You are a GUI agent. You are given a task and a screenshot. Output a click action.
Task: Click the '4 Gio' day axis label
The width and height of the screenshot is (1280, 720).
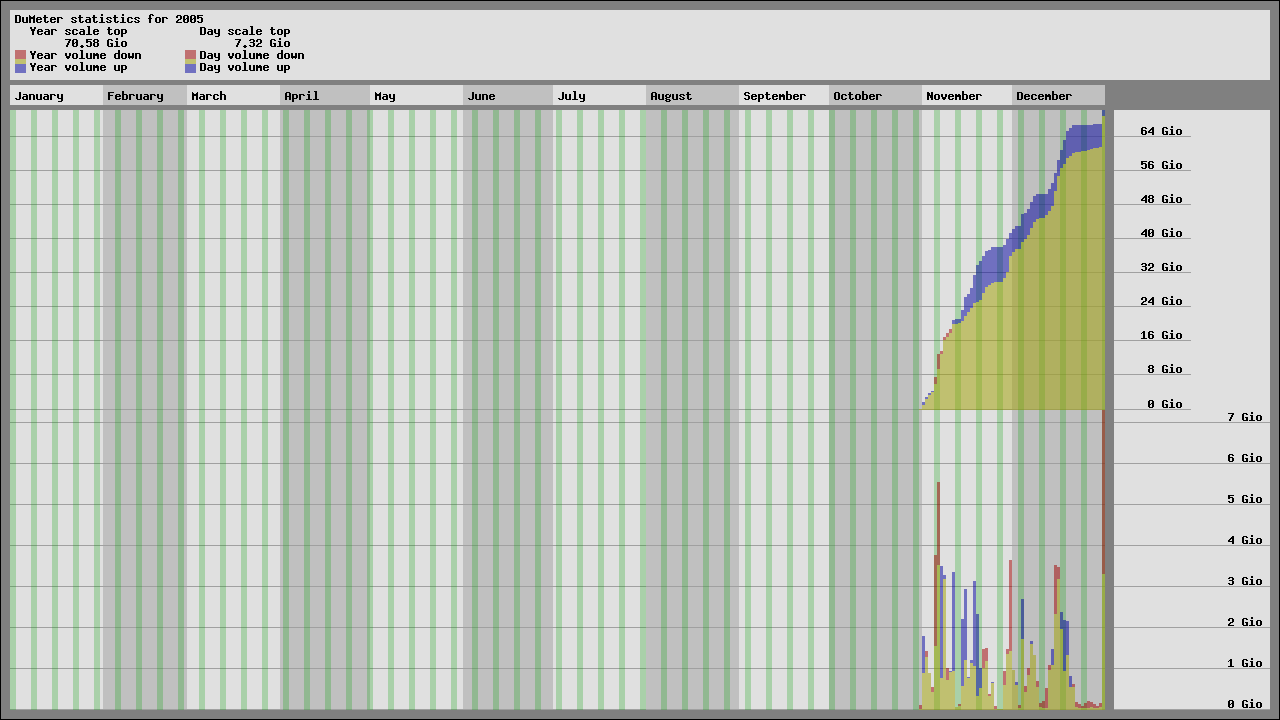pyautogui.click(x=1245, y=540)
